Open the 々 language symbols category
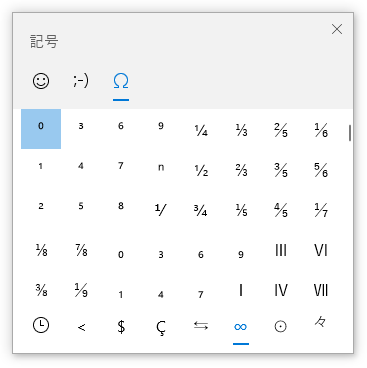The height and width of the screenshot is (368, 367). coord(321,323)
